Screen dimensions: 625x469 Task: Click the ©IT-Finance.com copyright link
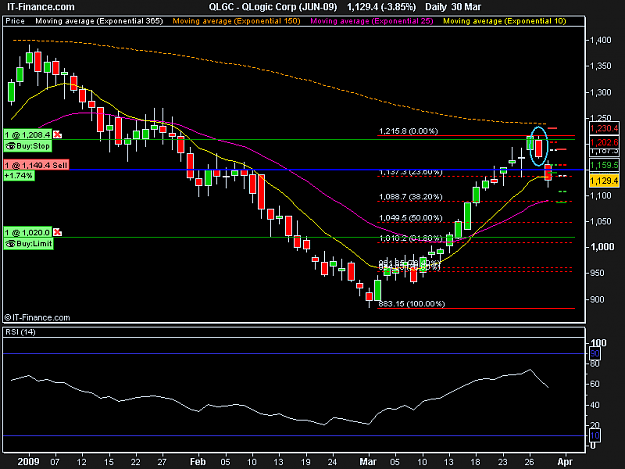[x=37, y=318]
